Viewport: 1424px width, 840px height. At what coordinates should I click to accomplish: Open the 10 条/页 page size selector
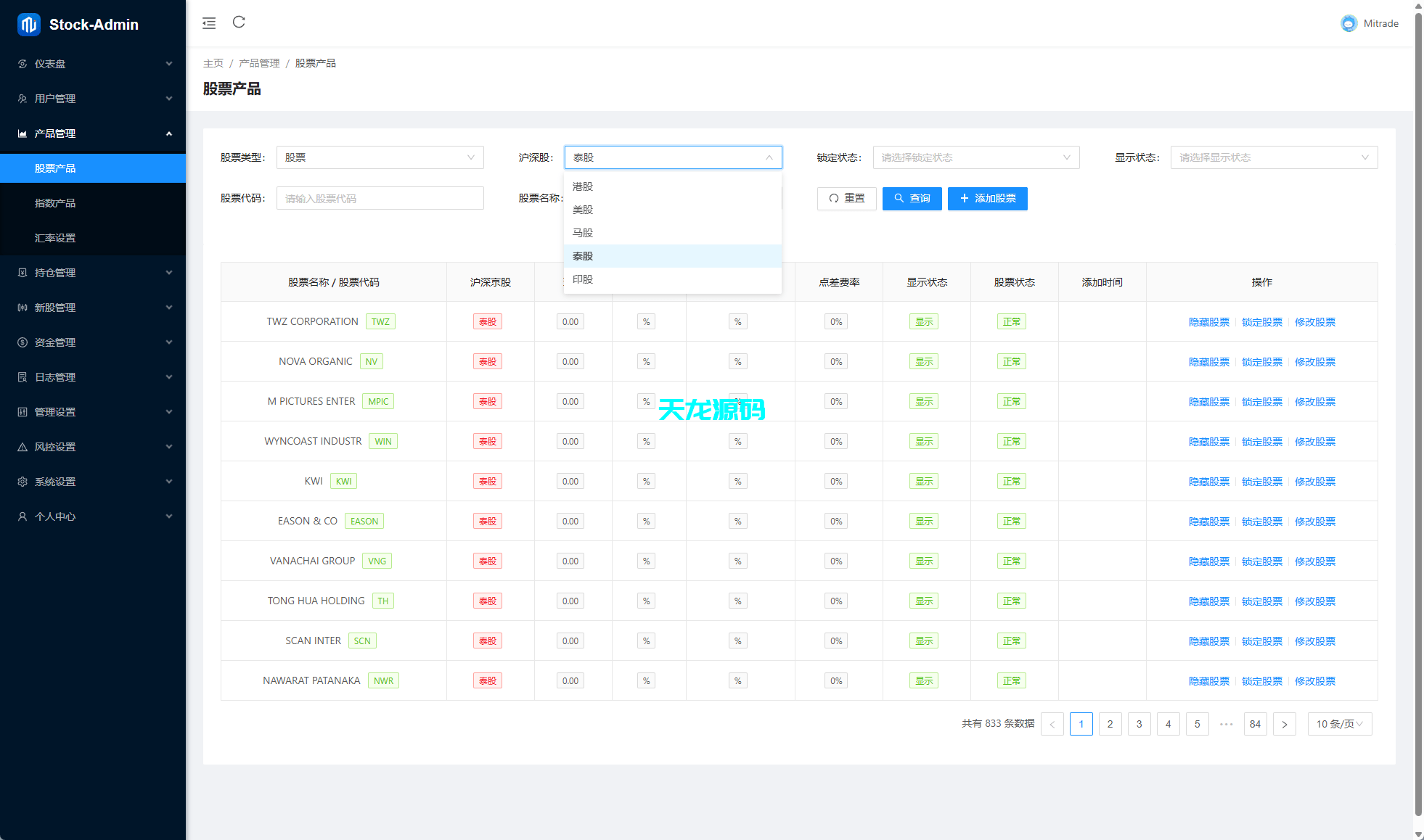[1339, 724]
